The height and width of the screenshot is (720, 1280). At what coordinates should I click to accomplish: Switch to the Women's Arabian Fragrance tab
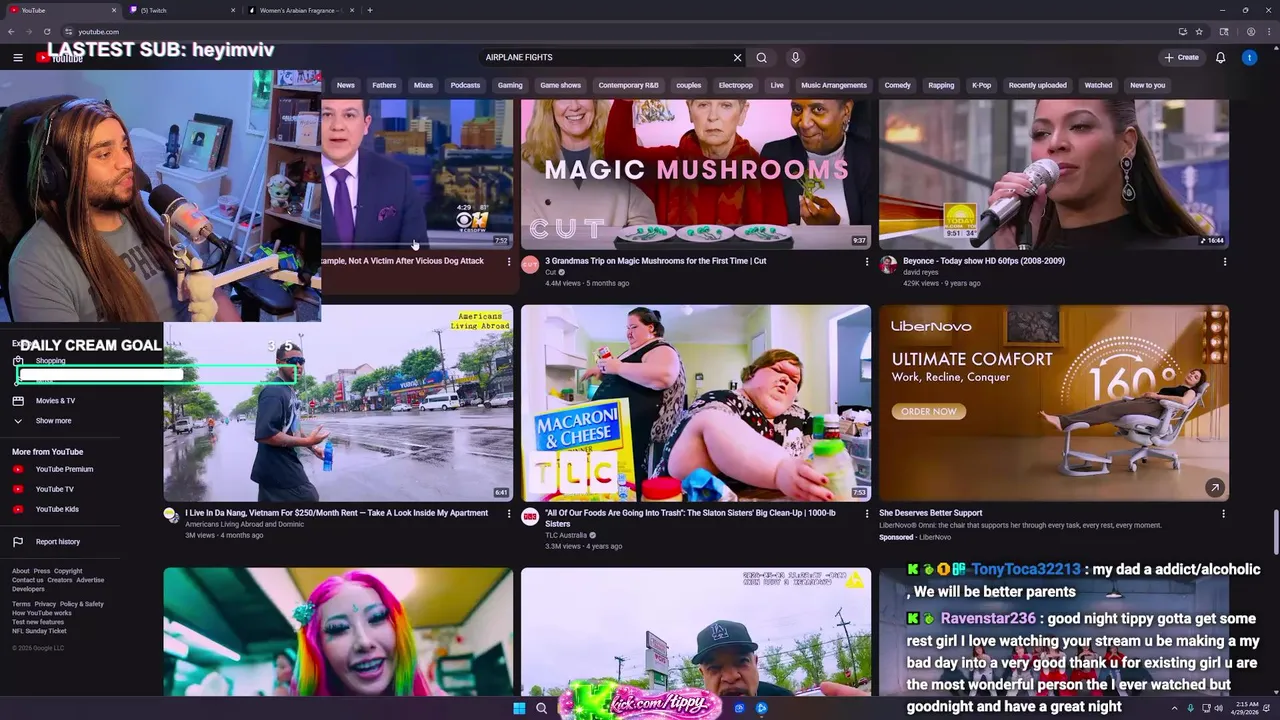click(301, 10)
